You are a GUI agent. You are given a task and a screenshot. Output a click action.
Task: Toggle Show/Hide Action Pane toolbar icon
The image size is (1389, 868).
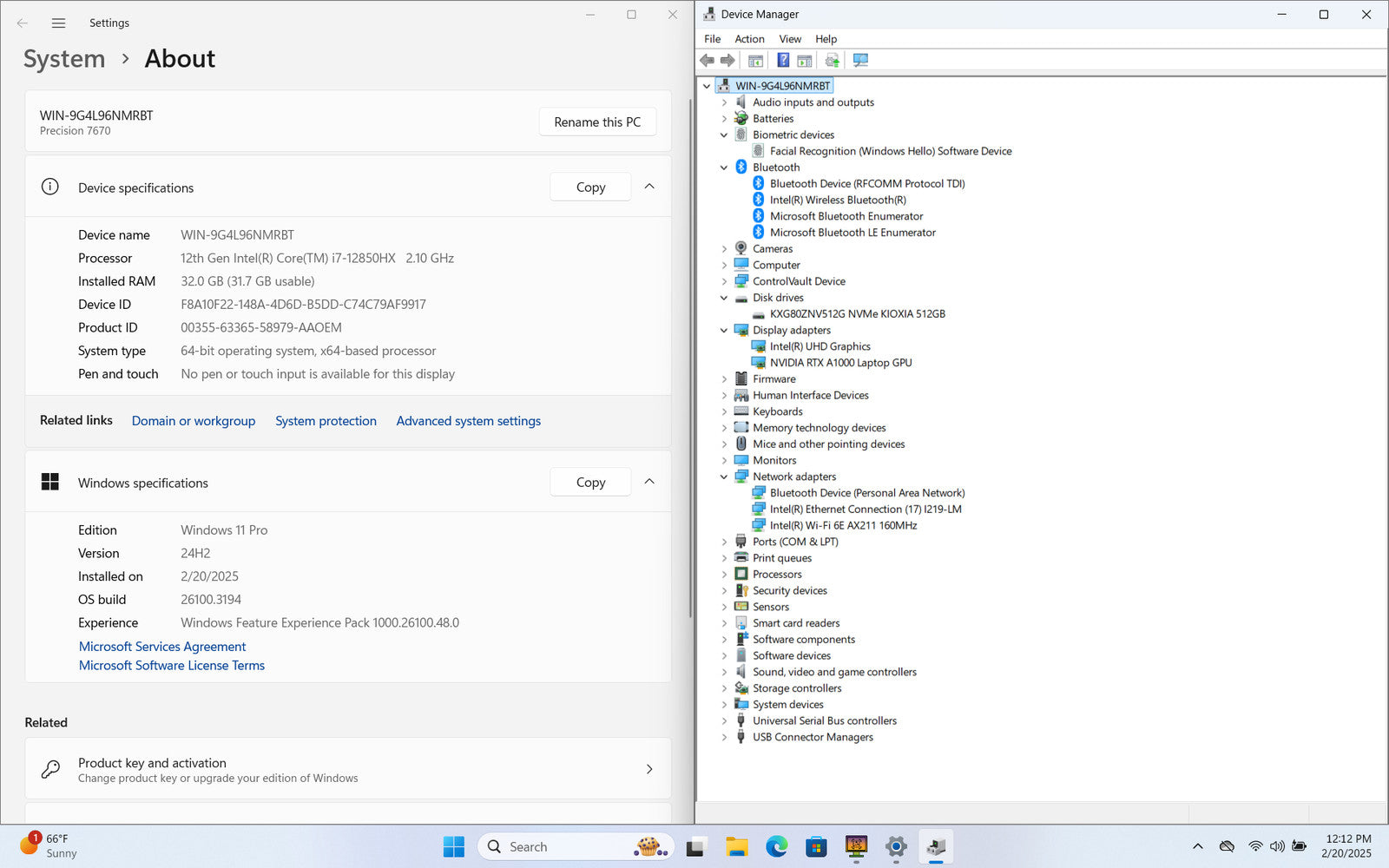click(x=805, y=61)
